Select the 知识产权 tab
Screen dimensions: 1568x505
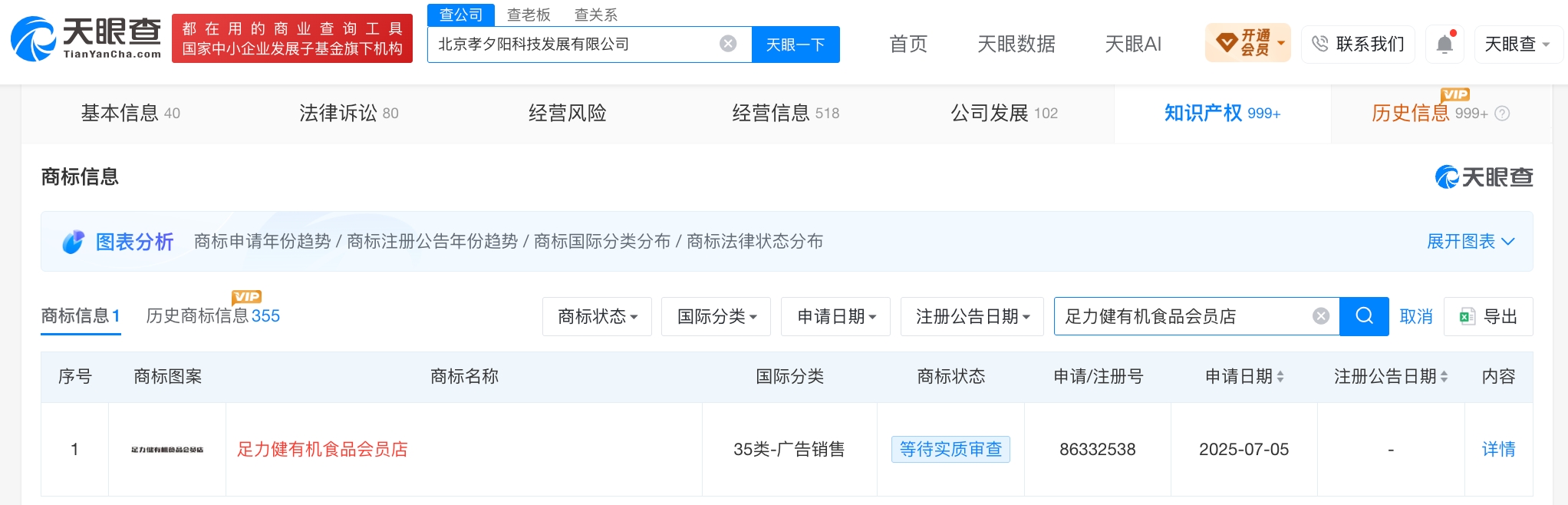1222,114
